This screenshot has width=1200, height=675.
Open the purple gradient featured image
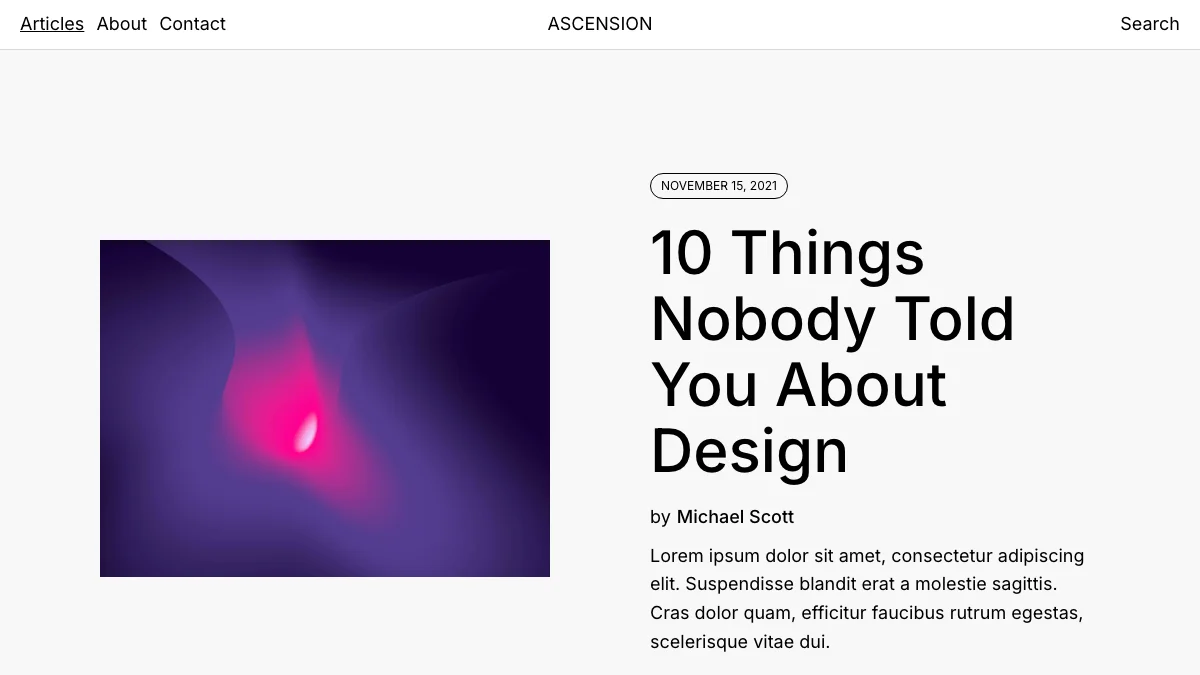tap(325, 408)
